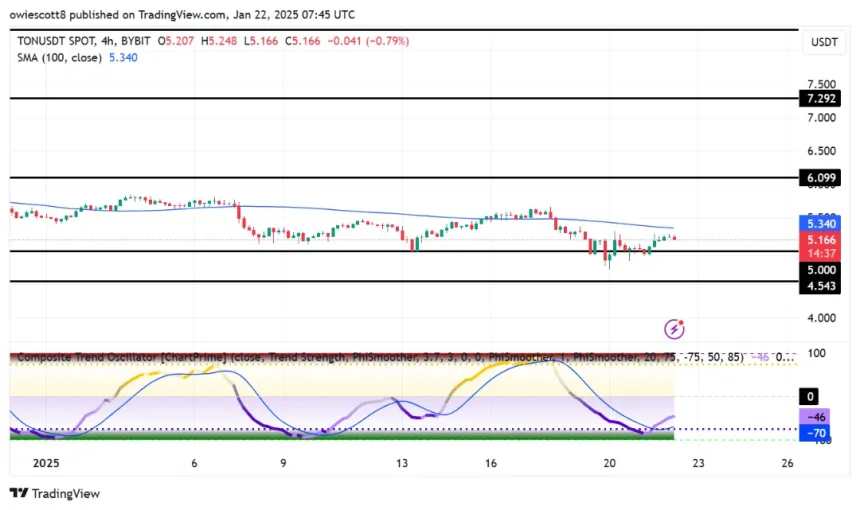Click the 20 date marker on time axis
Viewport: 860px width, 510px height.
[609, 463]
